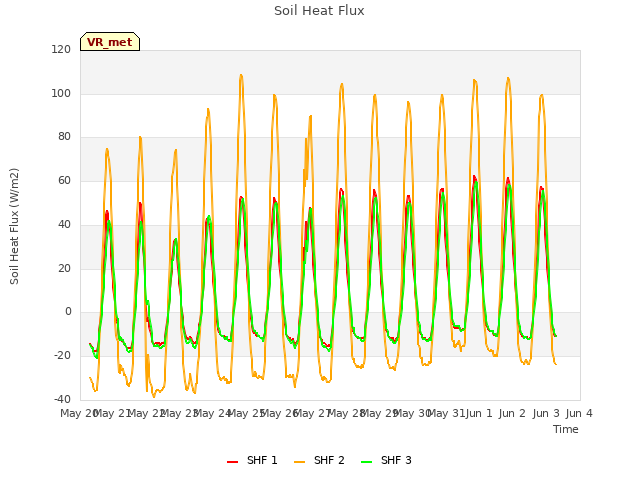Image resolution: width=640 pixels, height=480 pixels.
Task: Click the x-axis label Jun 2
Action: point(512,413)
